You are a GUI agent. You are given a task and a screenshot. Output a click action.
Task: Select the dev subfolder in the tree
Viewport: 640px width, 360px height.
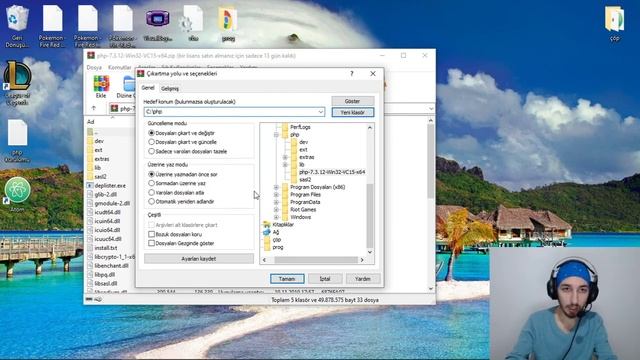299,142
